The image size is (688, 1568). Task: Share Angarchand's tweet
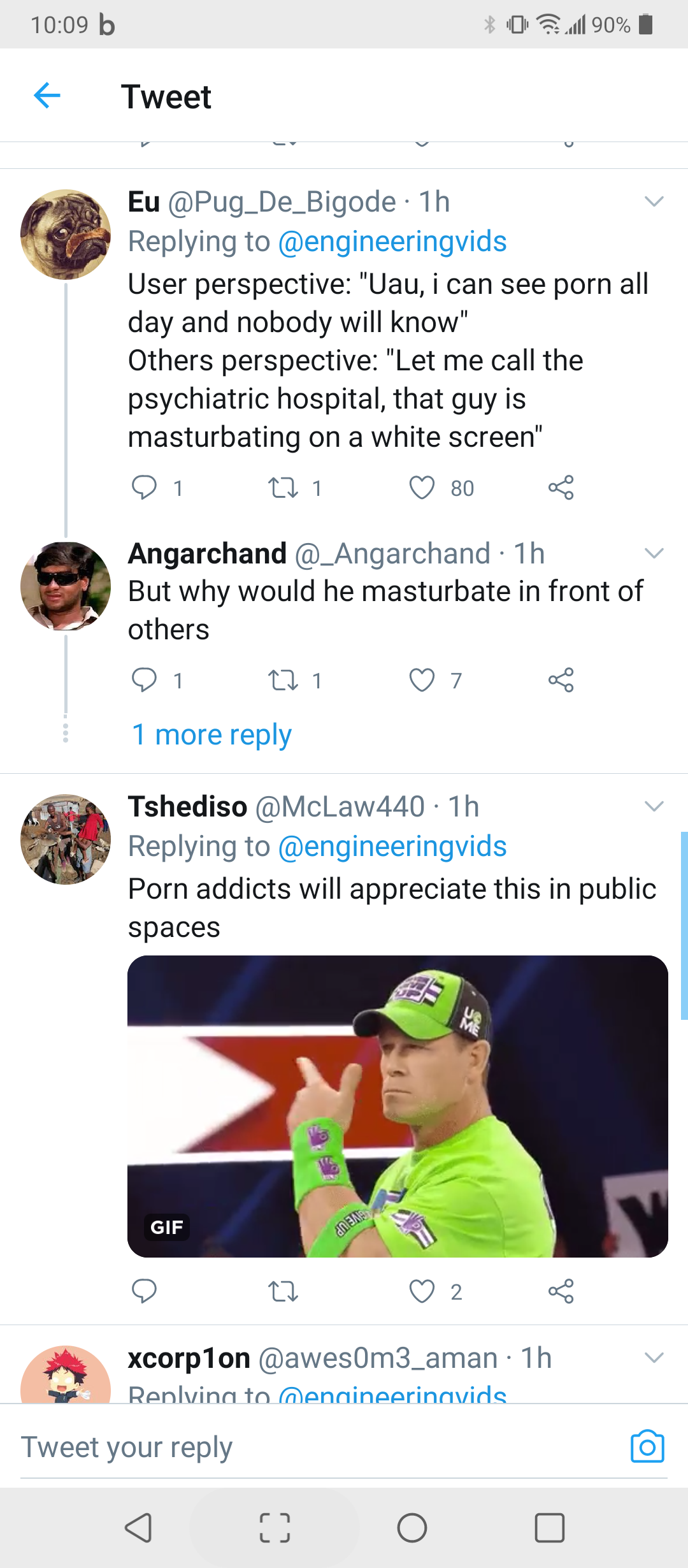[561, 680]
